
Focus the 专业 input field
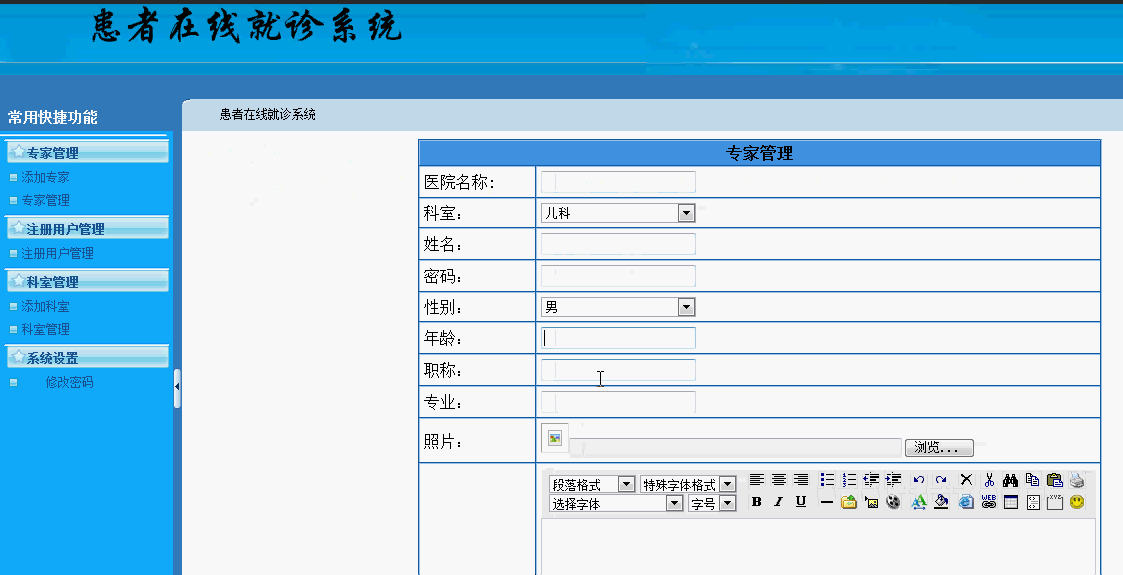(618, 402)
